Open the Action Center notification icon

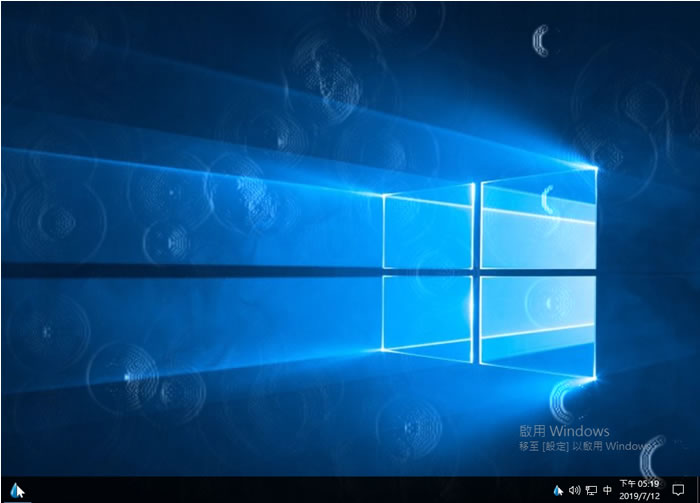pos(678,490)
